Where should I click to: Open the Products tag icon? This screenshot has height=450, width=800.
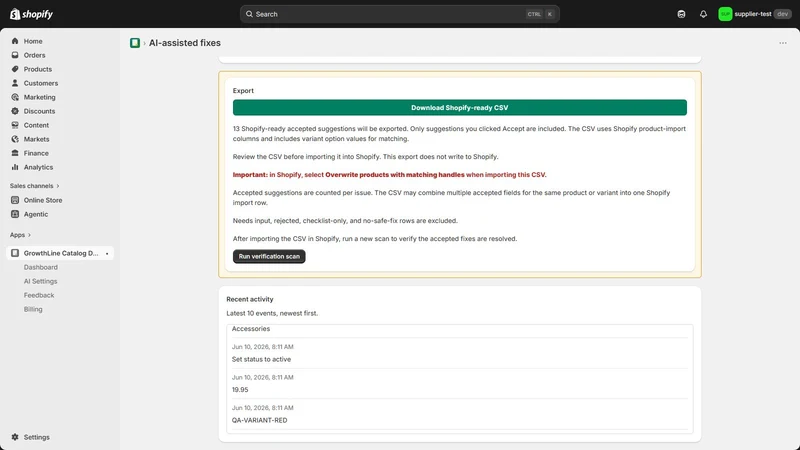[15, 69]
